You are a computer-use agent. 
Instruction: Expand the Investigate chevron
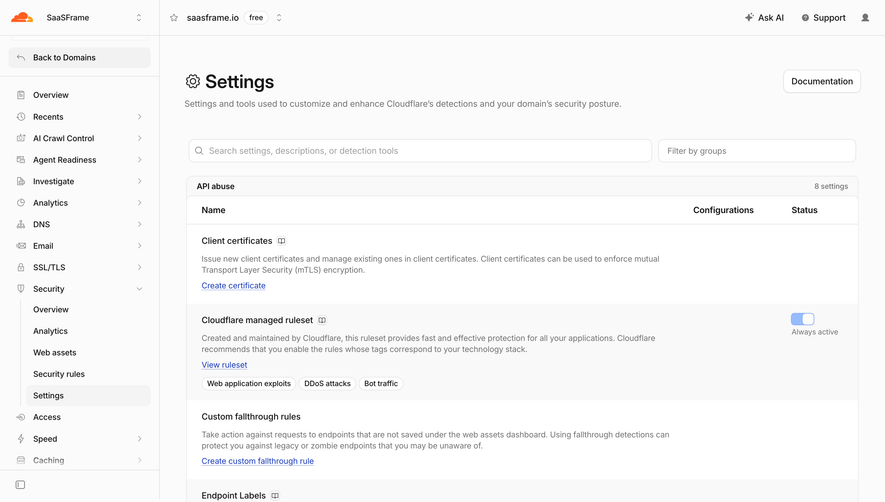(x=139, y=181)
